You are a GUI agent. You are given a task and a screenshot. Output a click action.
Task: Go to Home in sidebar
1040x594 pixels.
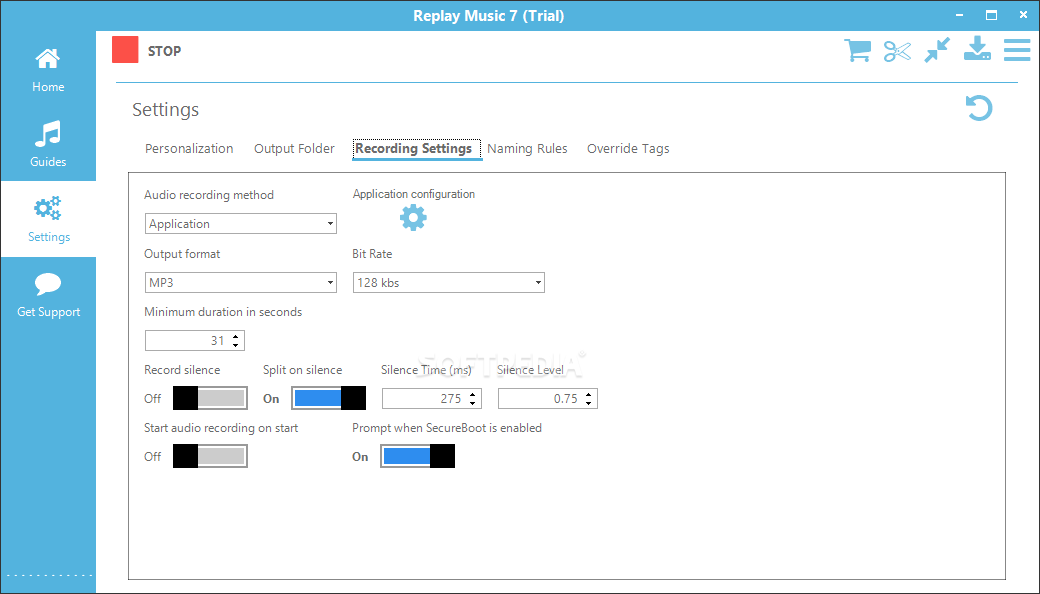click(x=48, y=70)
